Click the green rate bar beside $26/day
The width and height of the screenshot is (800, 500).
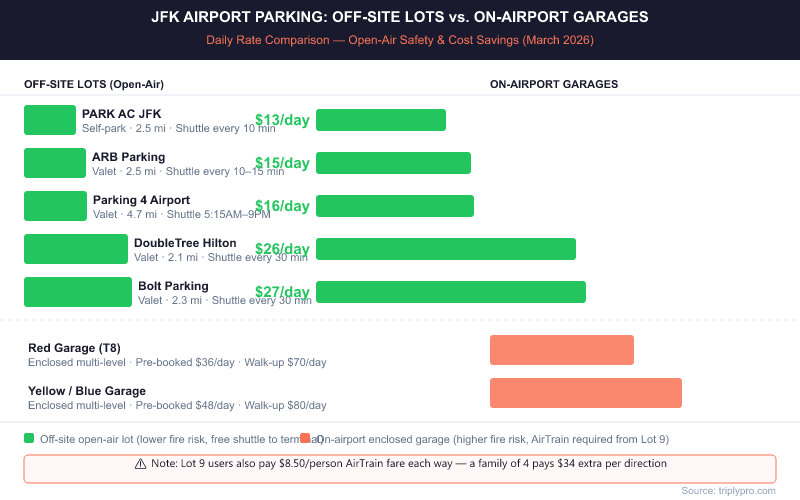coord(446,249)
